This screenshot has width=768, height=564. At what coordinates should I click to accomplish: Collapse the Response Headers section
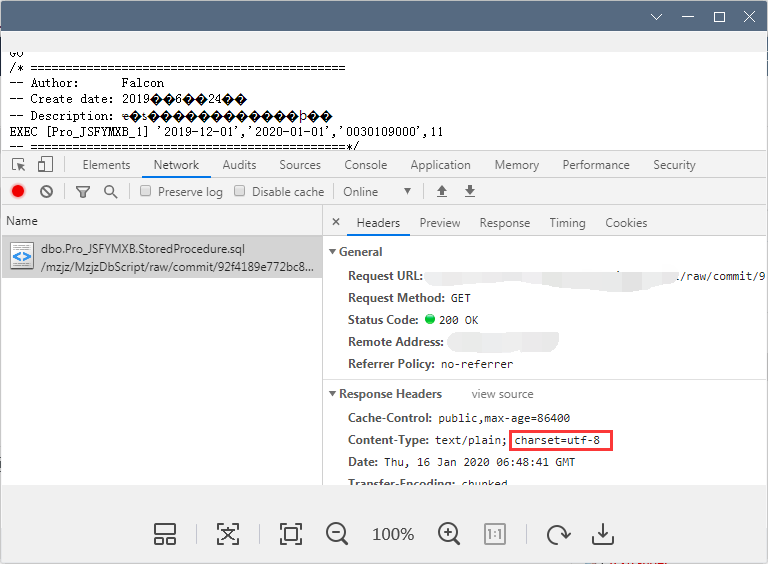[333, 394]
